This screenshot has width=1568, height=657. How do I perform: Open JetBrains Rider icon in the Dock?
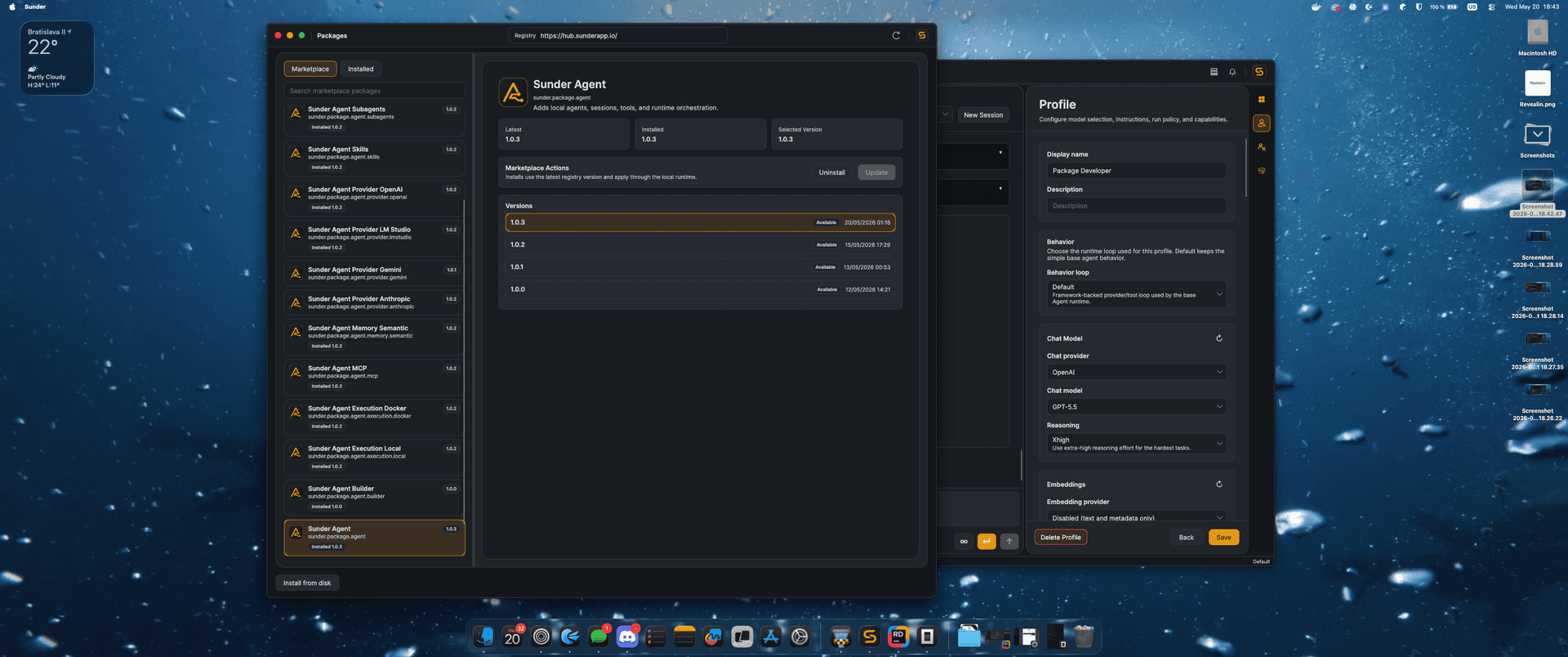pos(898,637)
